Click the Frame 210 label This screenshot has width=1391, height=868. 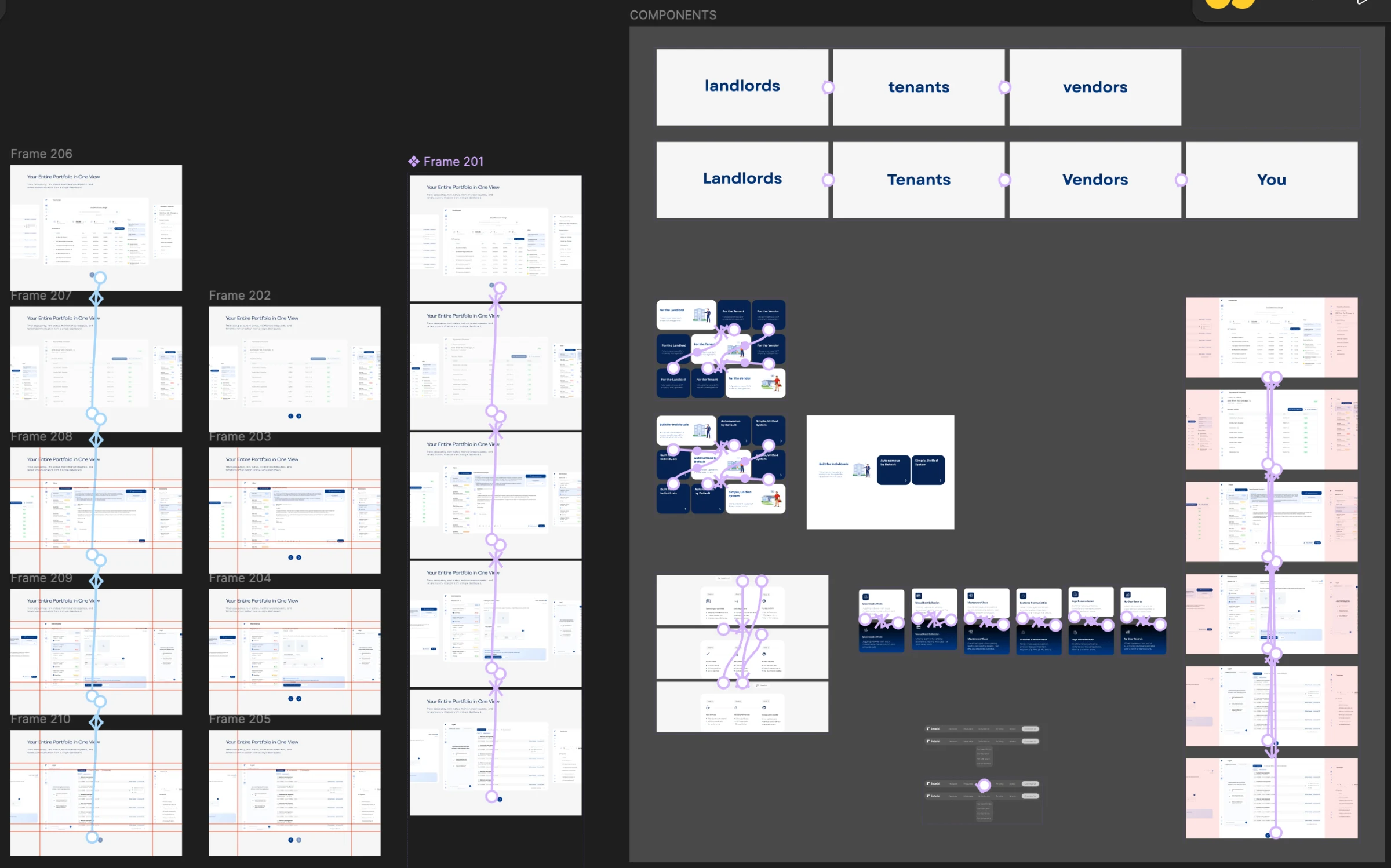41,719
